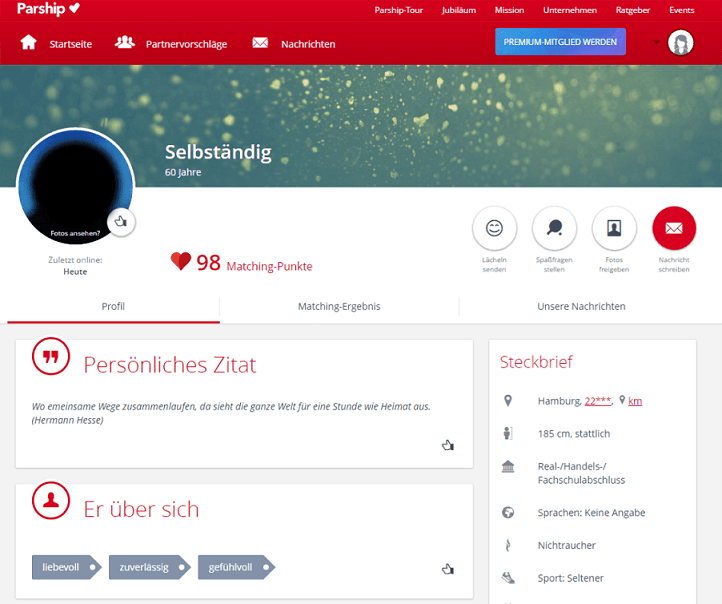Expand the account dropdown arrow
This screenshot has height=604, width=722.
click(656, 42)
